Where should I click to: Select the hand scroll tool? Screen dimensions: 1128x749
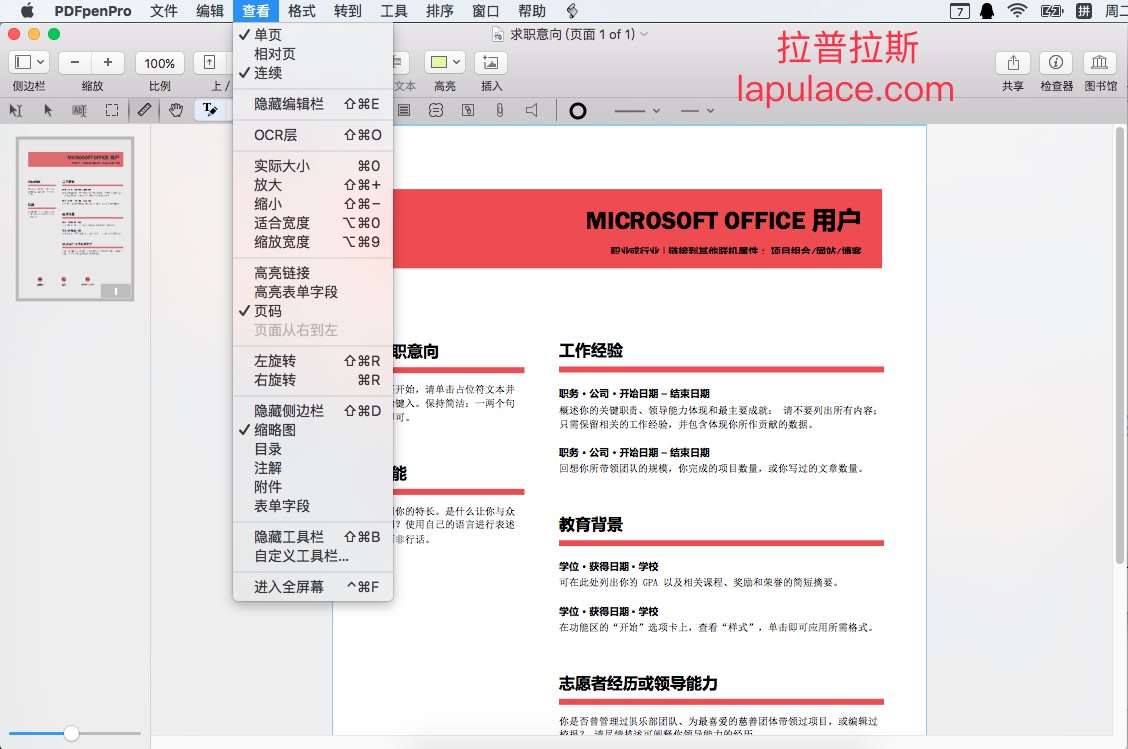(x=176, y=109)
